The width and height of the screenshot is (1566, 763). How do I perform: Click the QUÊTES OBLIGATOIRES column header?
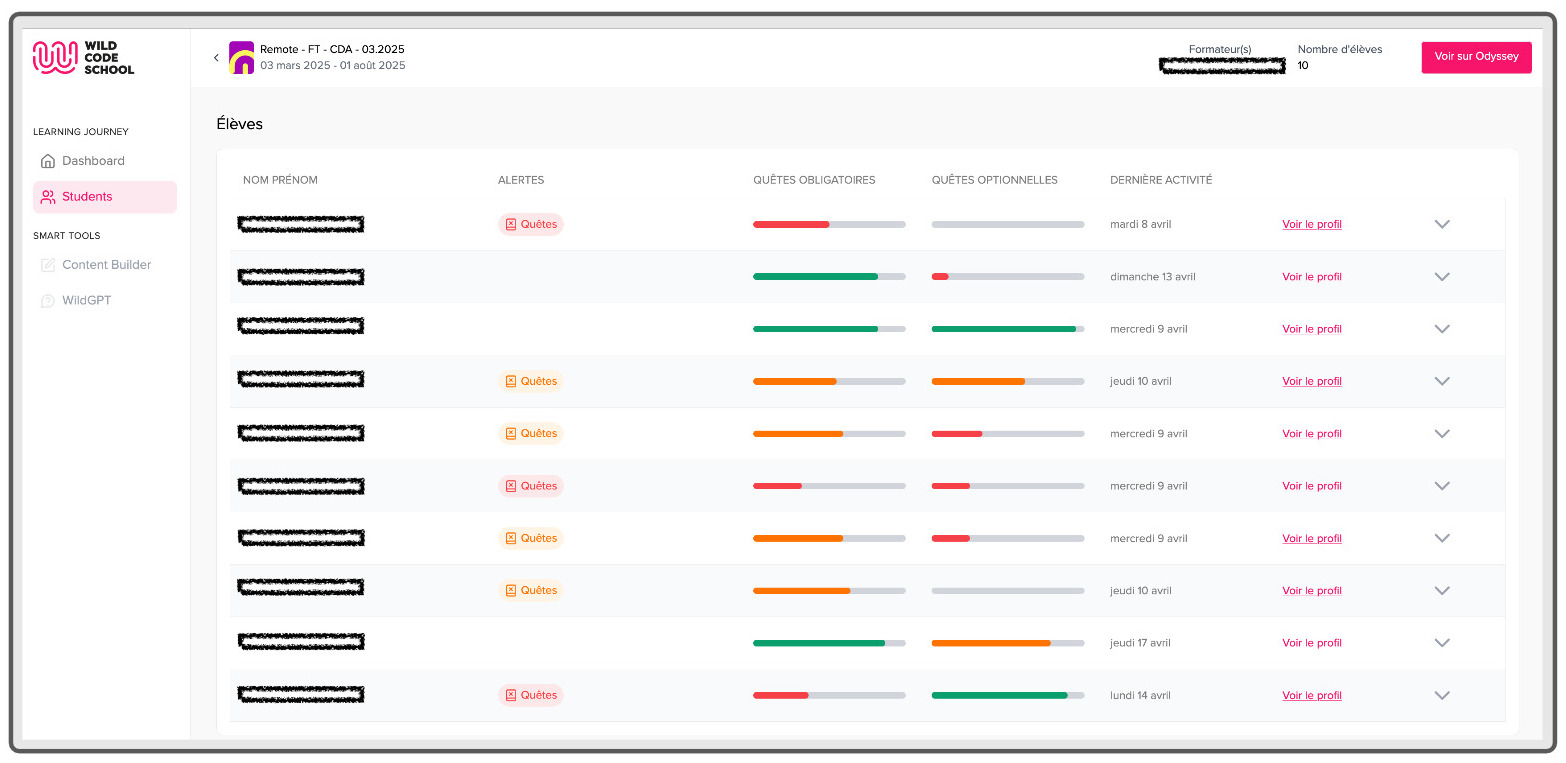coord(814,180)
